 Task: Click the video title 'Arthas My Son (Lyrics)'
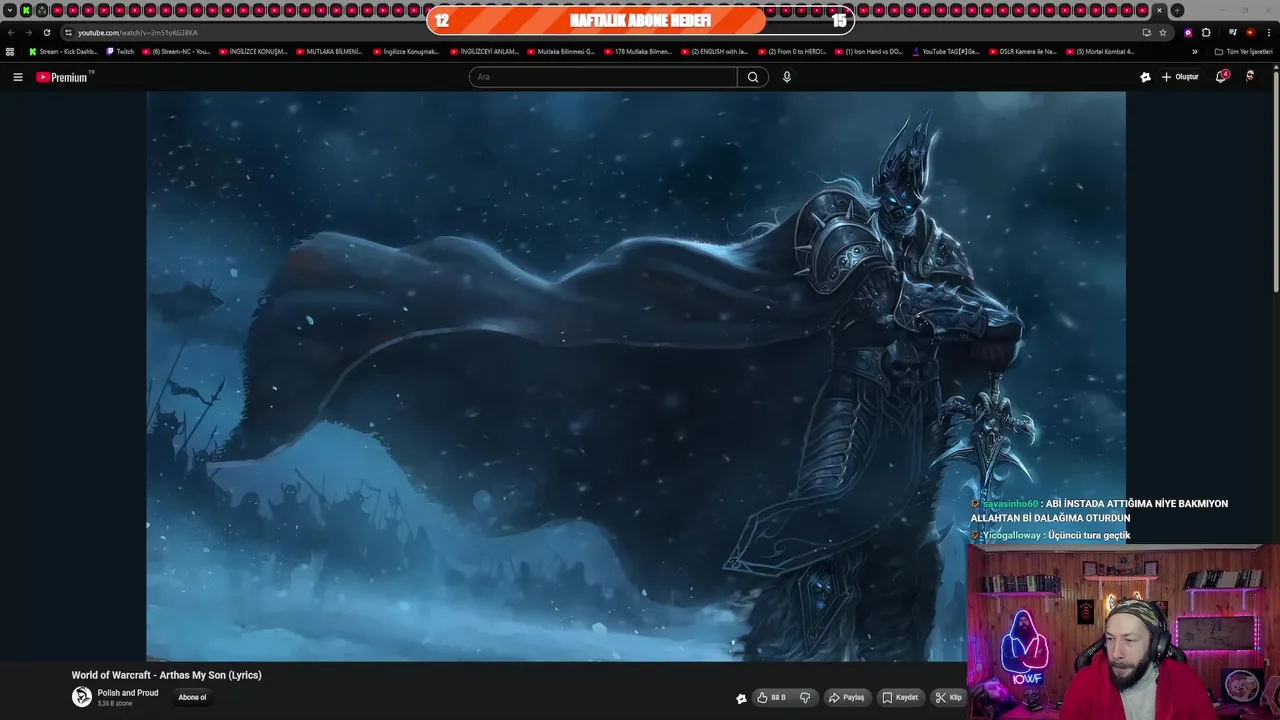(166, 675)
